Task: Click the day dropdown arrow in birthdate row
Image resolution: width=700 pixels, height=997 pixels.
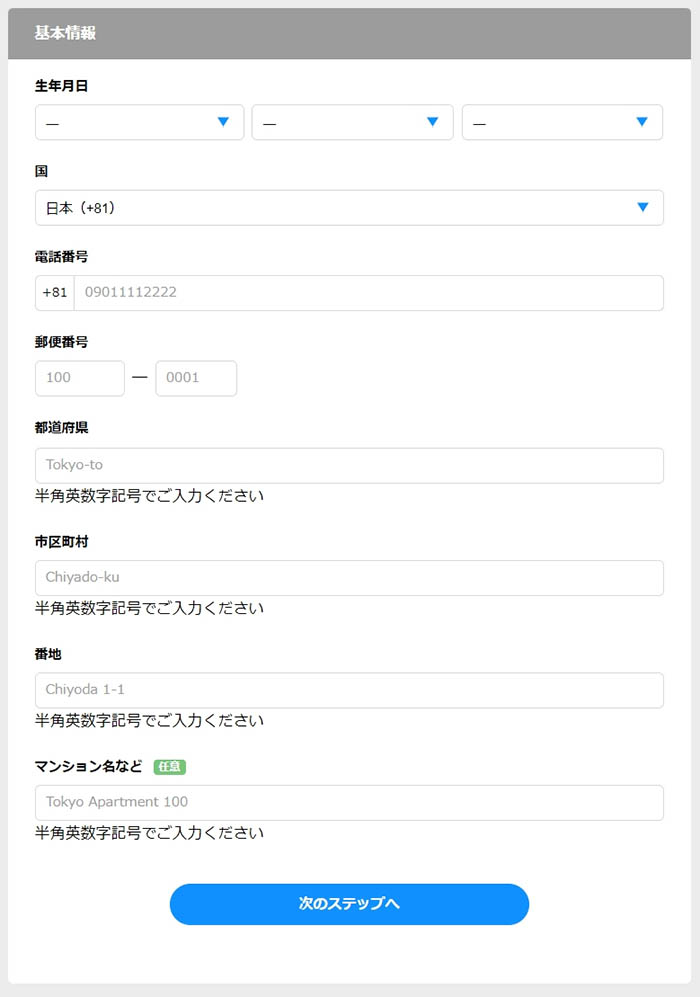Action: click(x=641, y=122)
